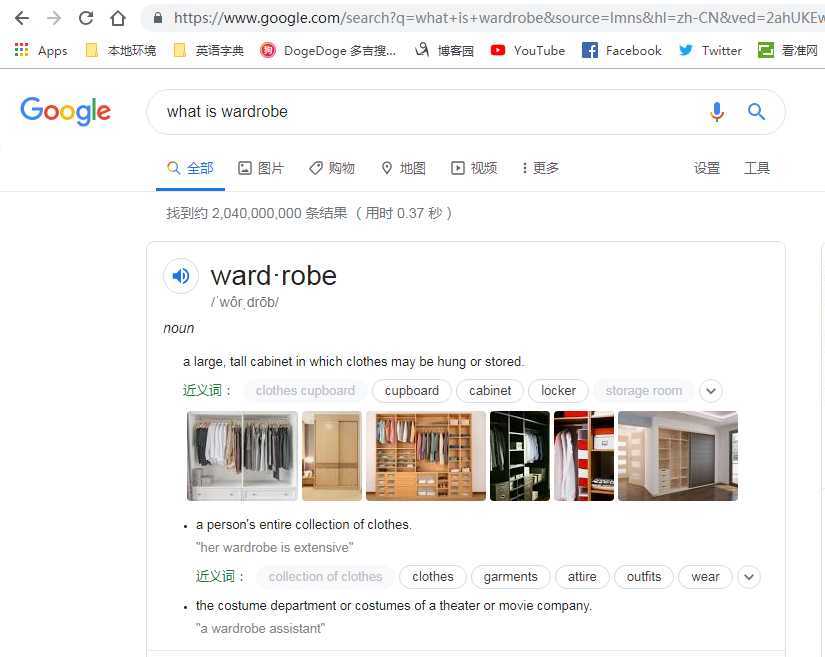Expand more synonyms next to 'storage room'

[x=711, y=391]
